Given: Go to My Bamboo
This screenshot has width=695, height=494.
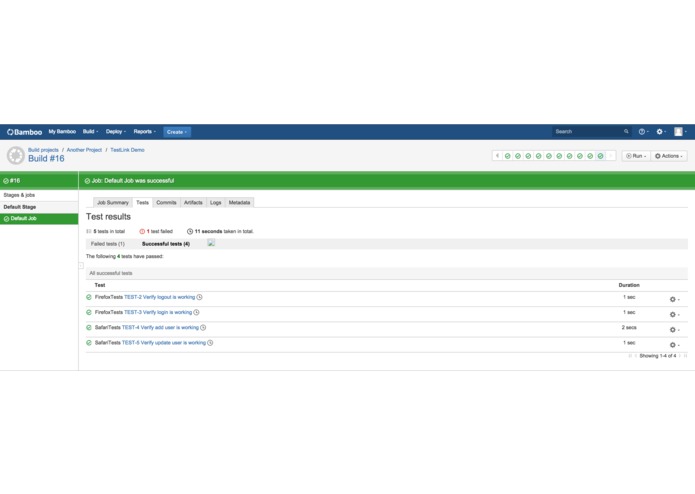Looking at the screenshot, I should coord(62,132).
